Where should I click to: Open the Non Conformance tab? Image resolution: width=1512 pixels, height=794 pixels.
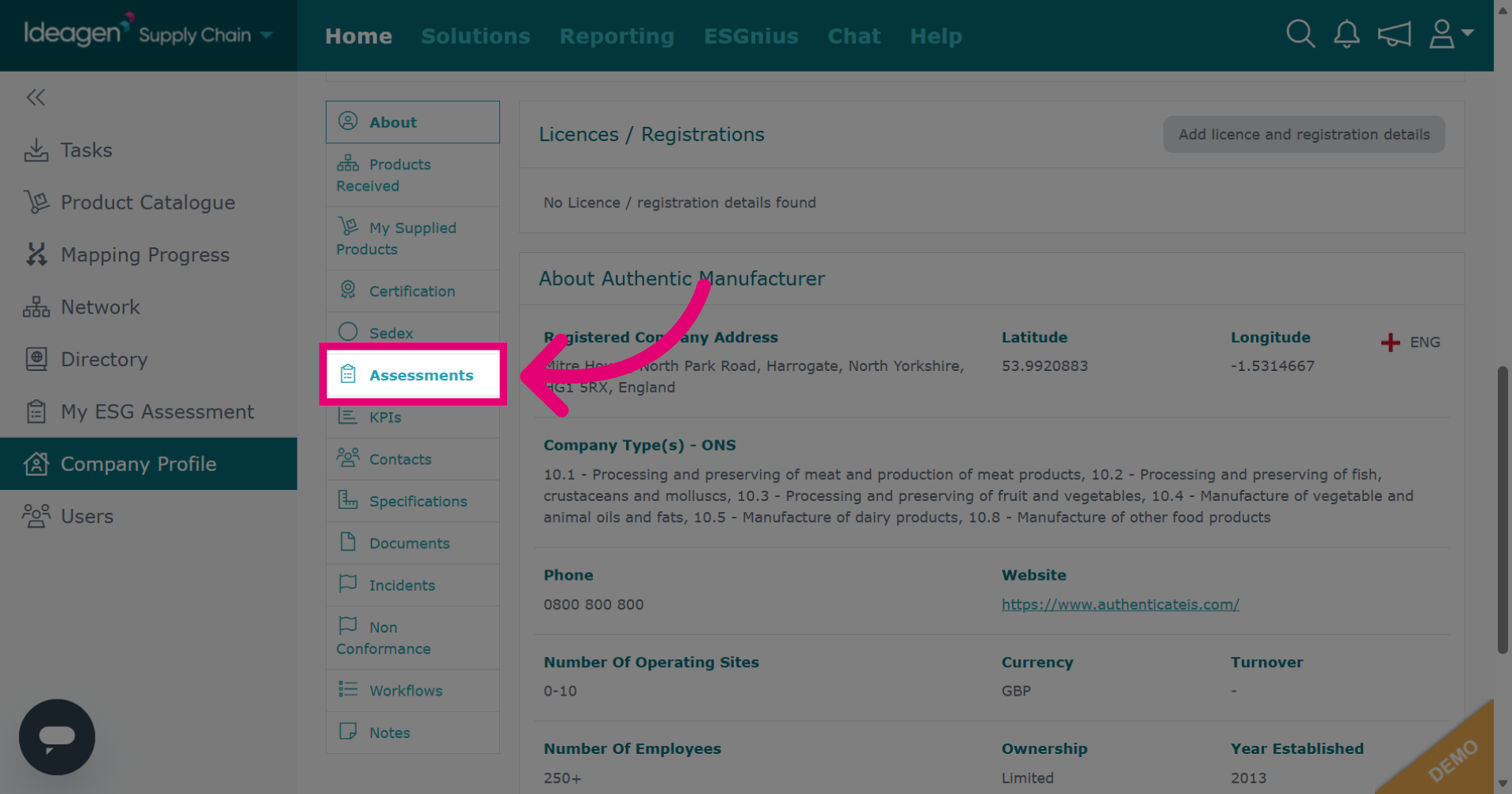point(413,638)
